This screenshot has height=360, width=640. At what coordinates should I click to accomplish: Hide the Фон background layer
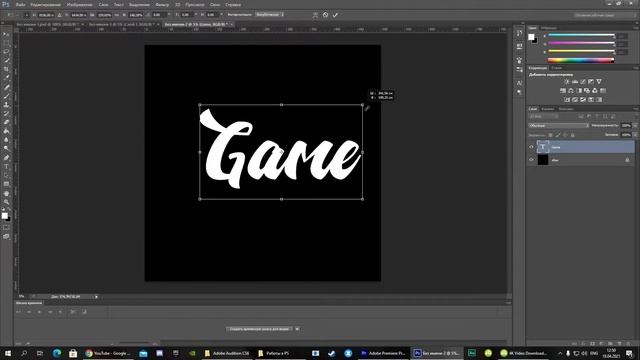[531, 160]
